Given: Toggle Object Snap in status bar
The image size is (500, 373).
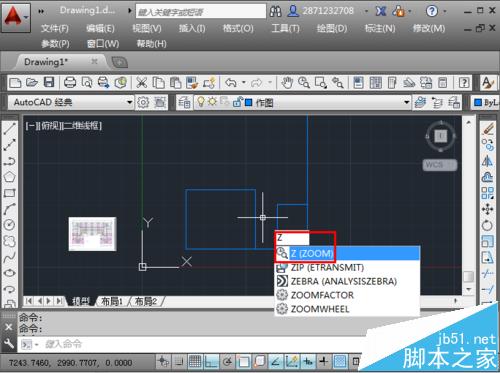Looking at the screenshot, I should (x=243, y=362).
